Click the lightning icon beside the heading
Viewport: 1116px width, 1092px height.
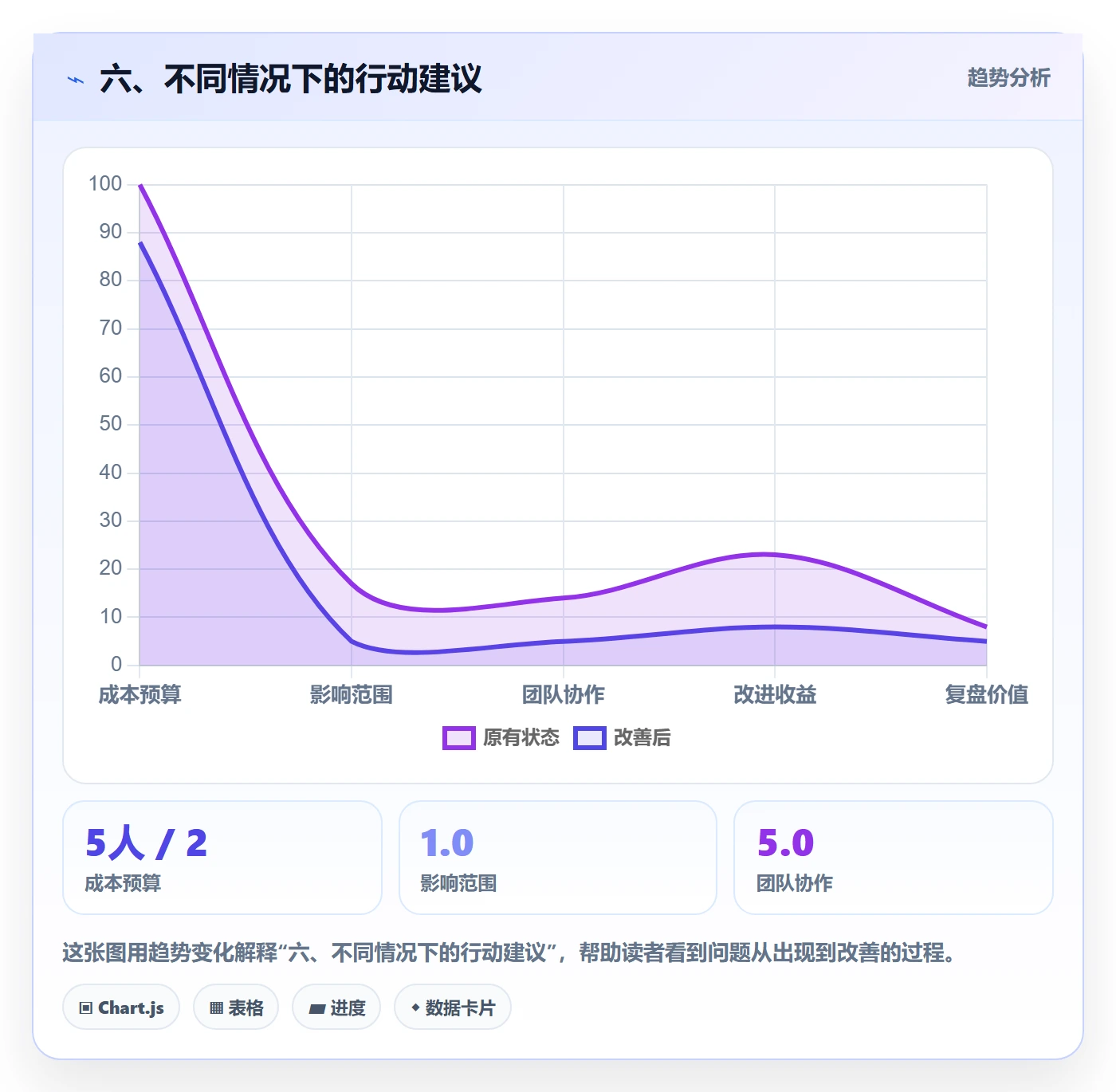(x=76, y=80)
